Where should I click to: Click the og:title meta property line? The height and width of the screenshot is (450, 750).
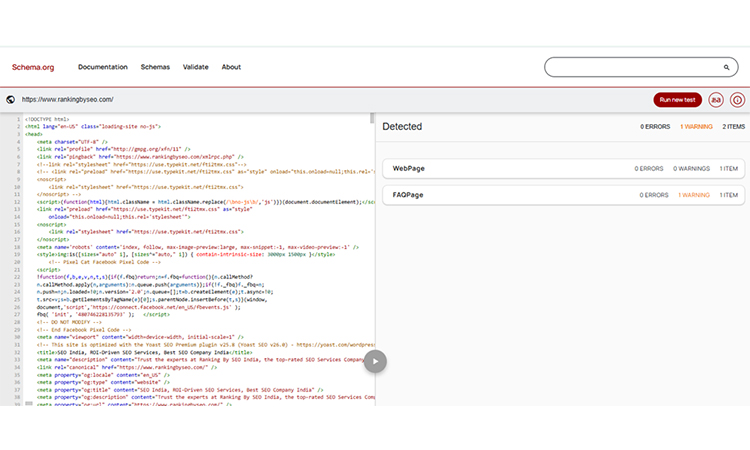click(180, 390)
